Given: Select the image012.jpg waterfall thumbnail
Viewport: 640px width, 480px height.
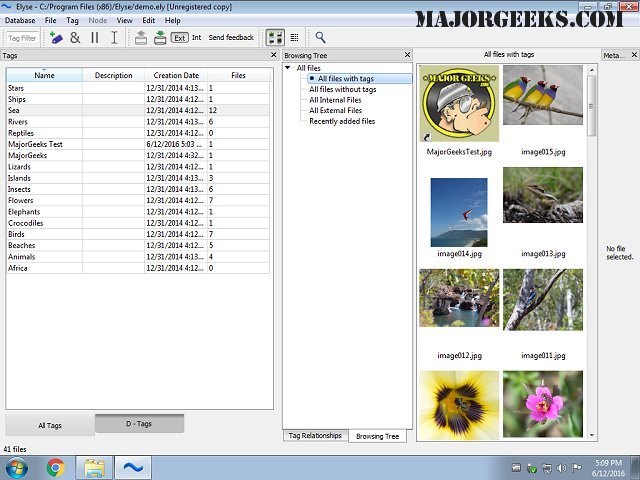Looking at the screenshot, I should click(459, 298).
